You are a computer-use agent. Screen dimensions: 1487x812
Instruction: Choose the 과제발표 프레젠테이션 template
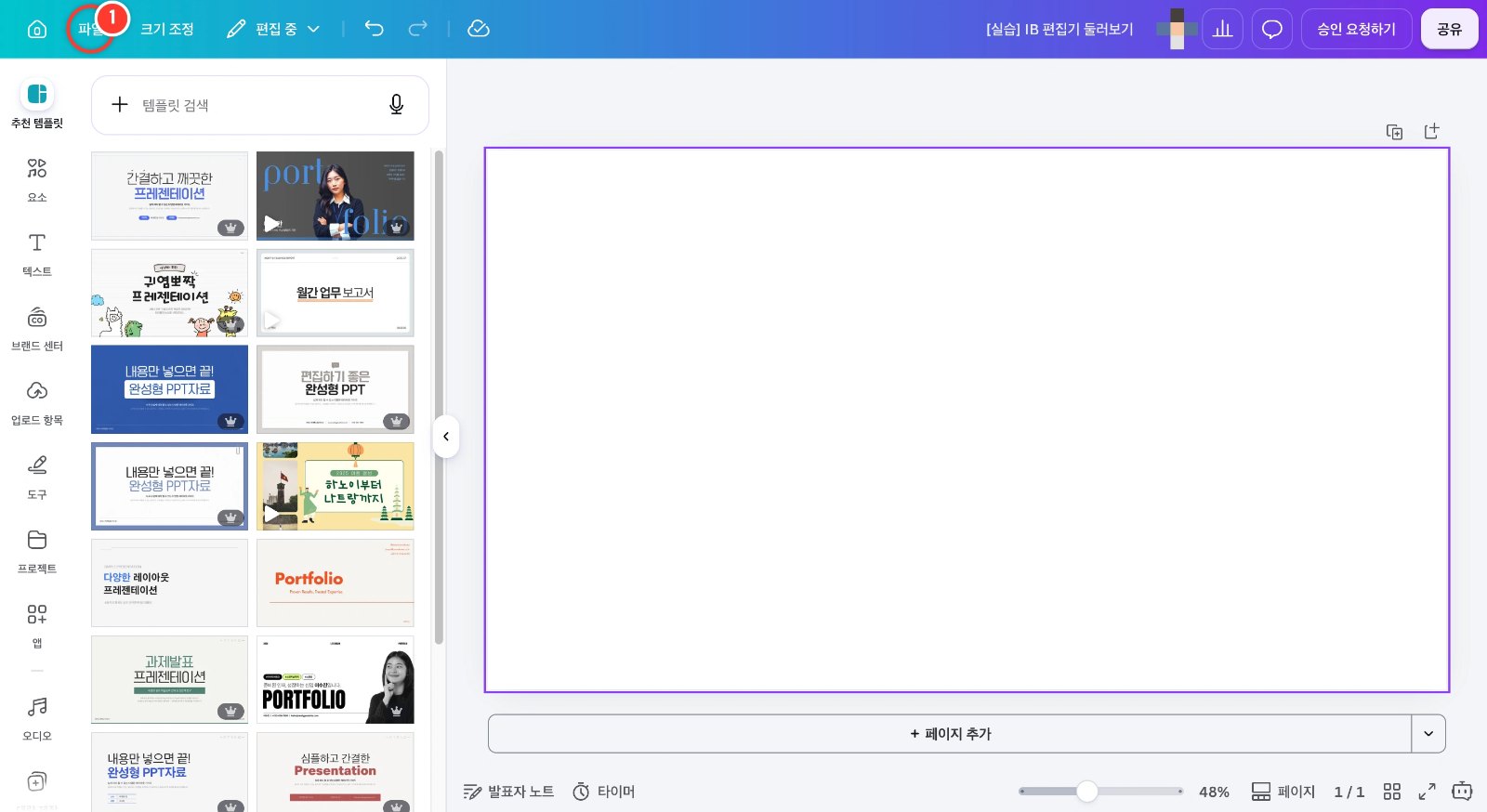(x=169, y=679)
